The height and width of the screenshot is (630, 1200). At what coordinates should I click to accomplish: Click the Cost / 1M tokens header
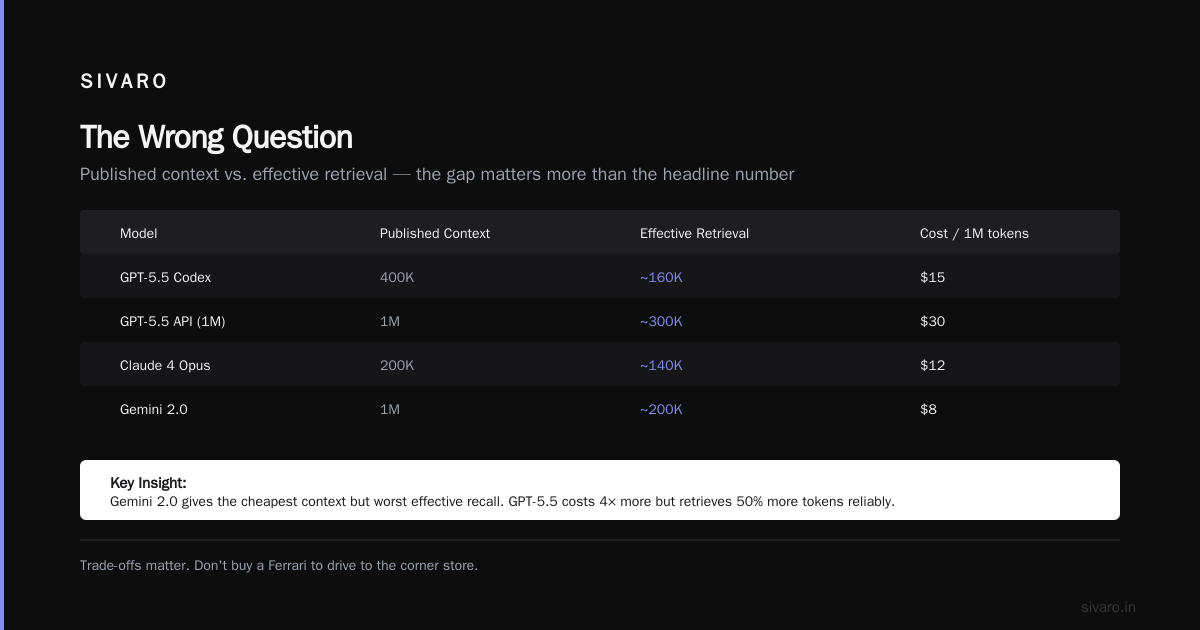(x=974, y=233)
